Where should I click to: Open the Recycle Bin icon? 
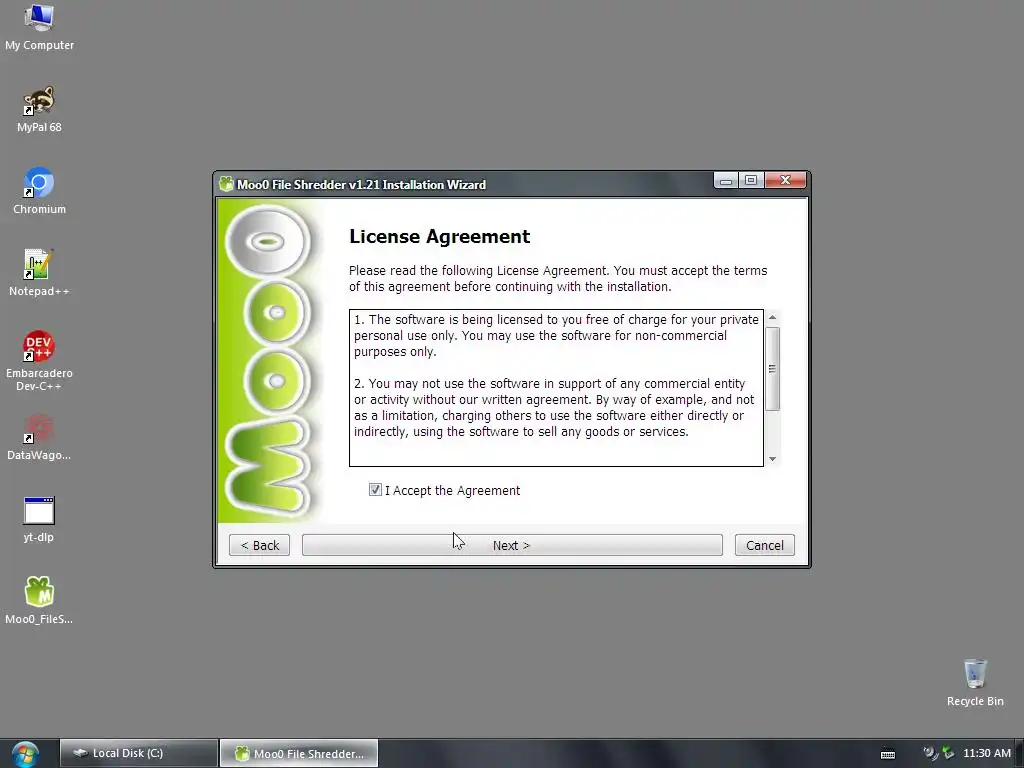pos(975,683)
